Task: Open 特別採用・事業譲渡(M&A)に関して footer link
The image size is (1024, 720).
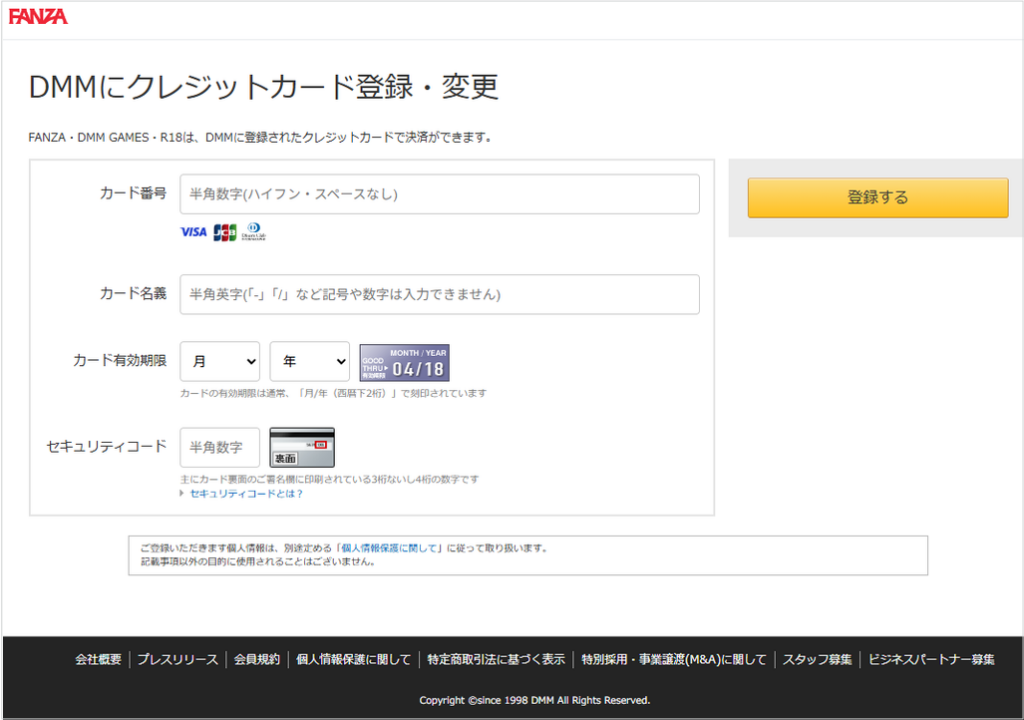Action: 674,660
